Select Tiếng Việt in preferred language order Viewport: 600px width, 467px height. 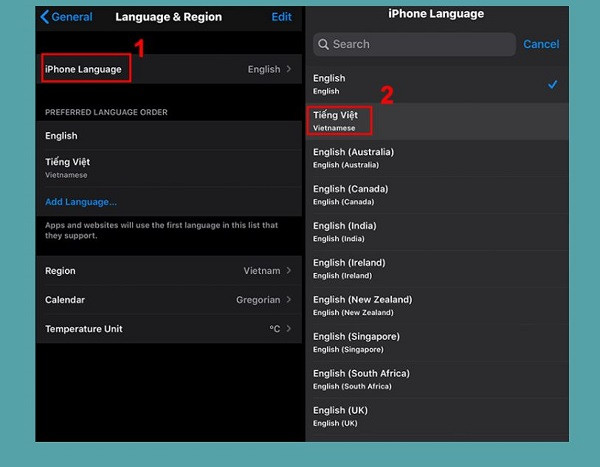(169, 168)
